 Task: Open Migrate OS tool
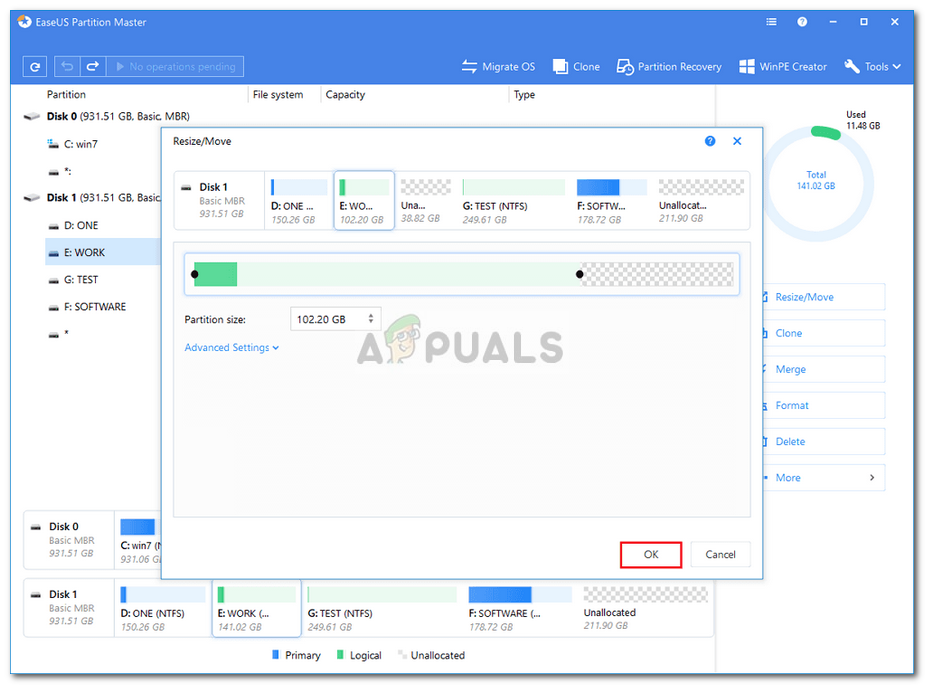pos(498,67)
